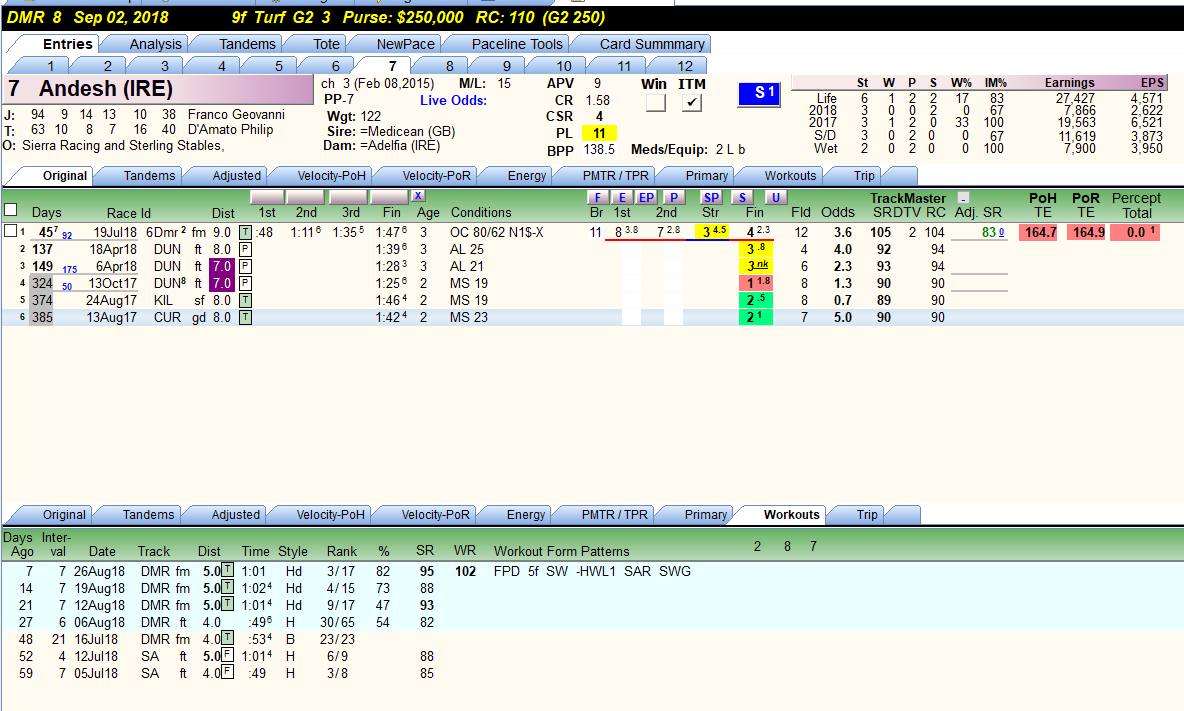Screen dimensions: 1184x711
Task: Click the P surface icon in 18Apr18 paceline
Action: click(x=245, y=249)
